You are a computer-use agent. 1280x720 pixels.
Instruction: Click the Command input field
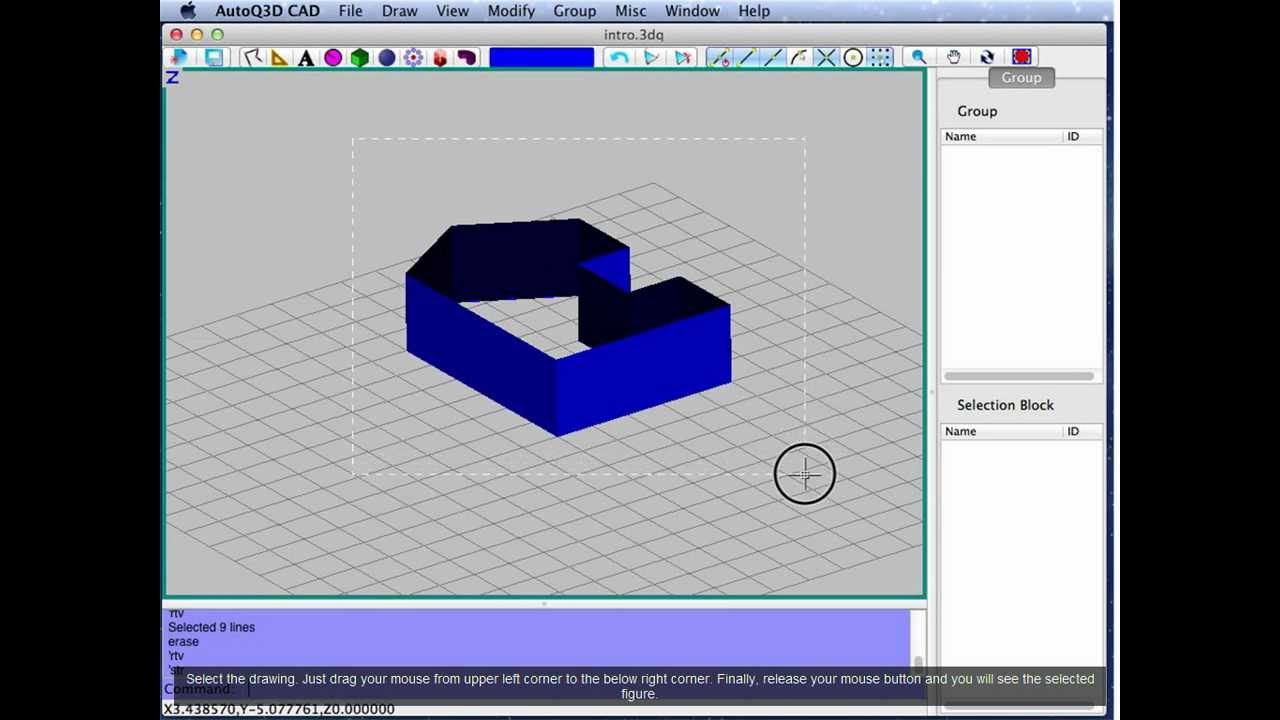tap(575, 689)
